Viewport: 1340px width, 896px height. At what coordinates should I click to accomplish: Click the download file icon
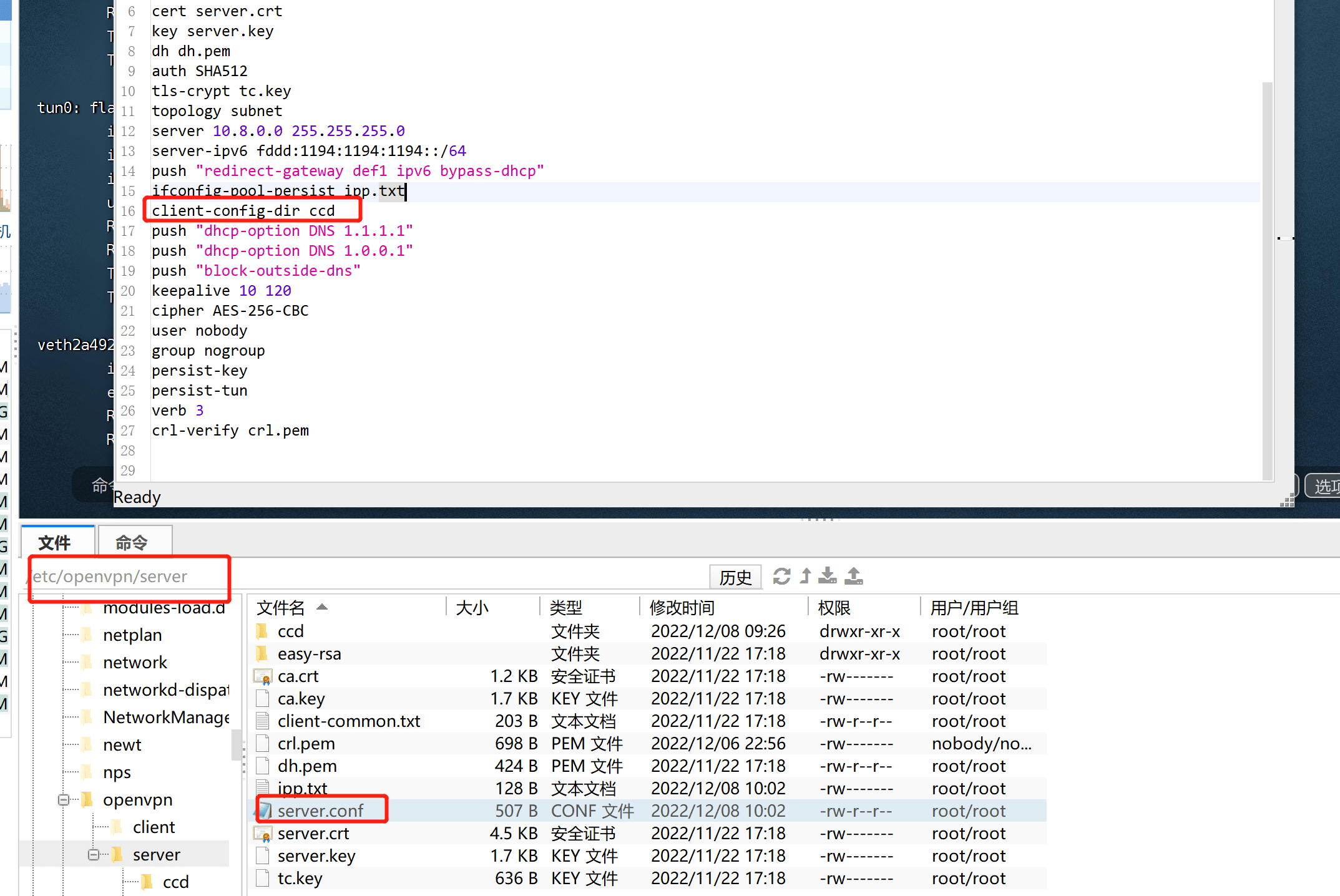click(x=828, y=576)
